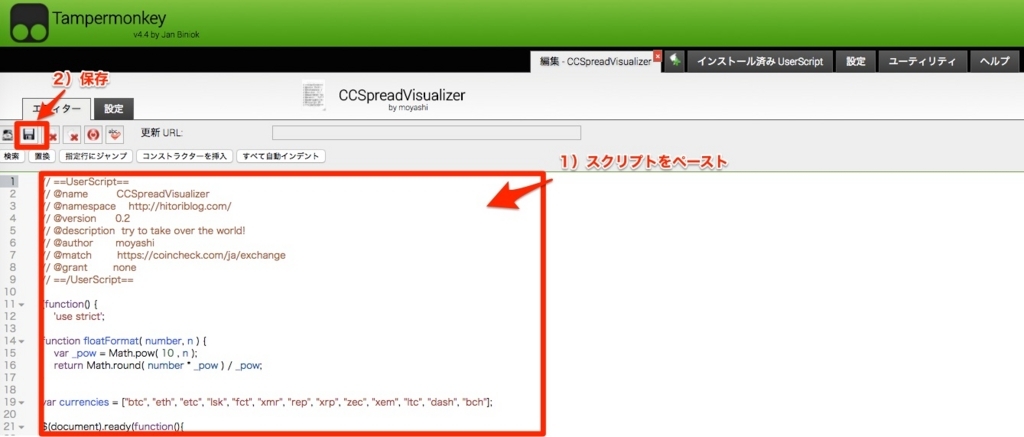The height and width of the screenshot is (437, 1024).
Task: Click the return Math.round code line
Action: (x=158, y=366)
